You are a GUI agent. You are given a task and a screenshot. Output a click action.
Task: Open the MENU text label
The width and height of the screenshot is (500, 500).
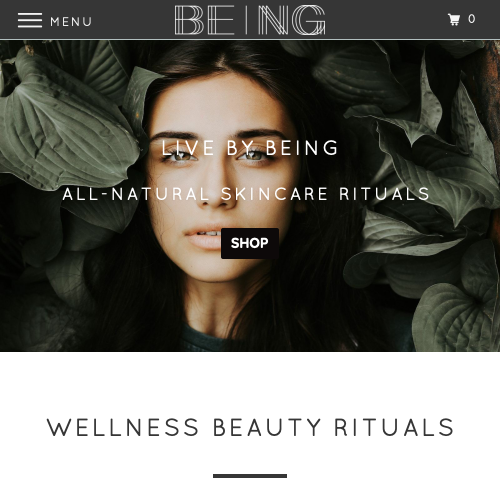(x=71, y=22)
